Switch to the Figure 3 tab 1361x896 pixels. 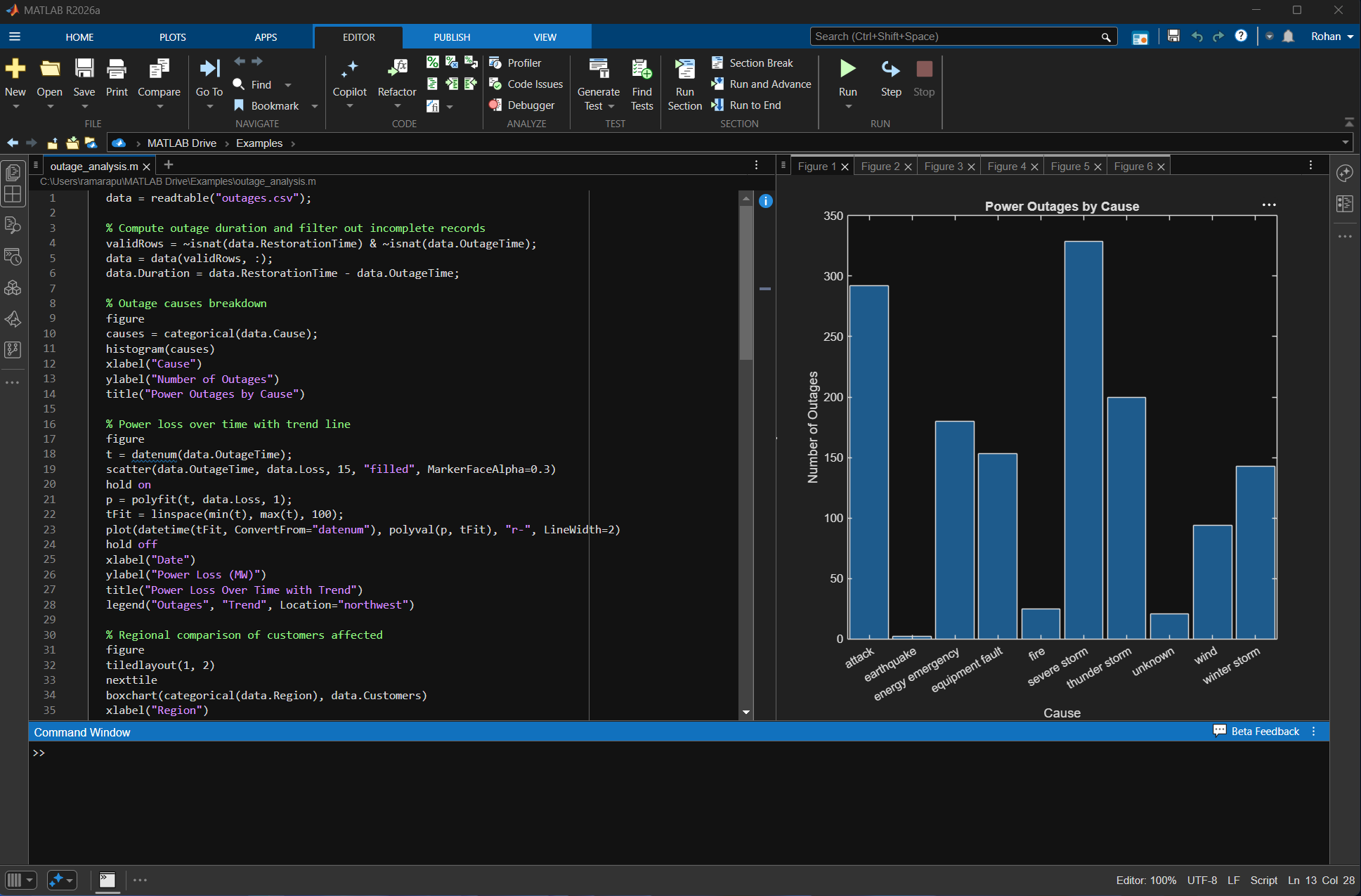click(x=943, y=167)
